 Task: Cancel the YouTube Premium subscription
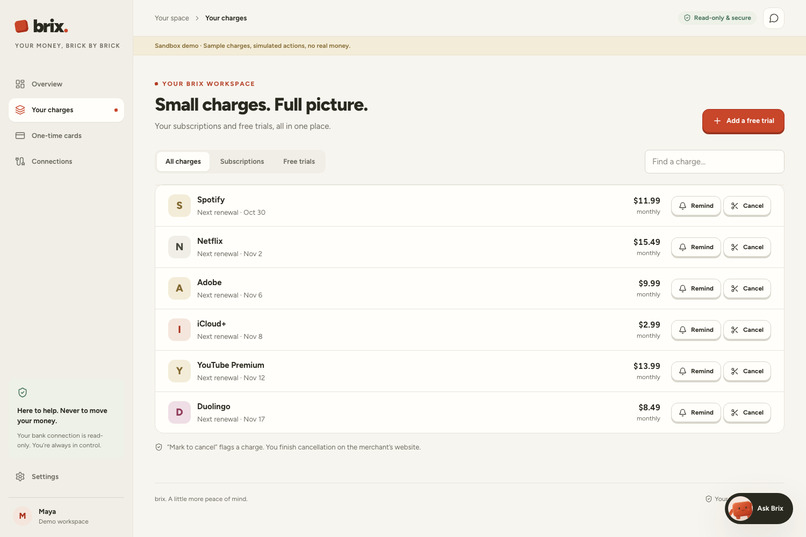[x=747, y=371]
